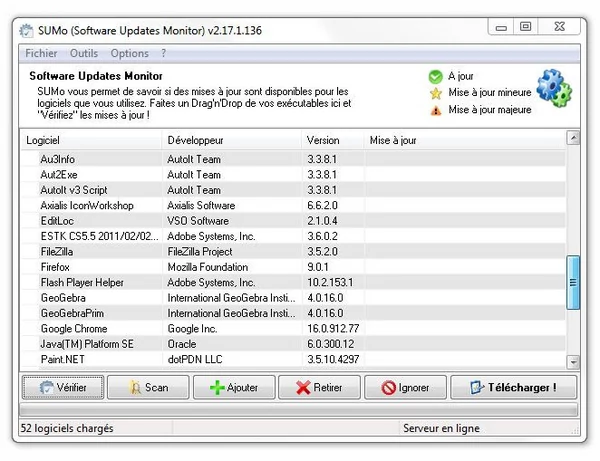Click the Scan button

point(148,388)
